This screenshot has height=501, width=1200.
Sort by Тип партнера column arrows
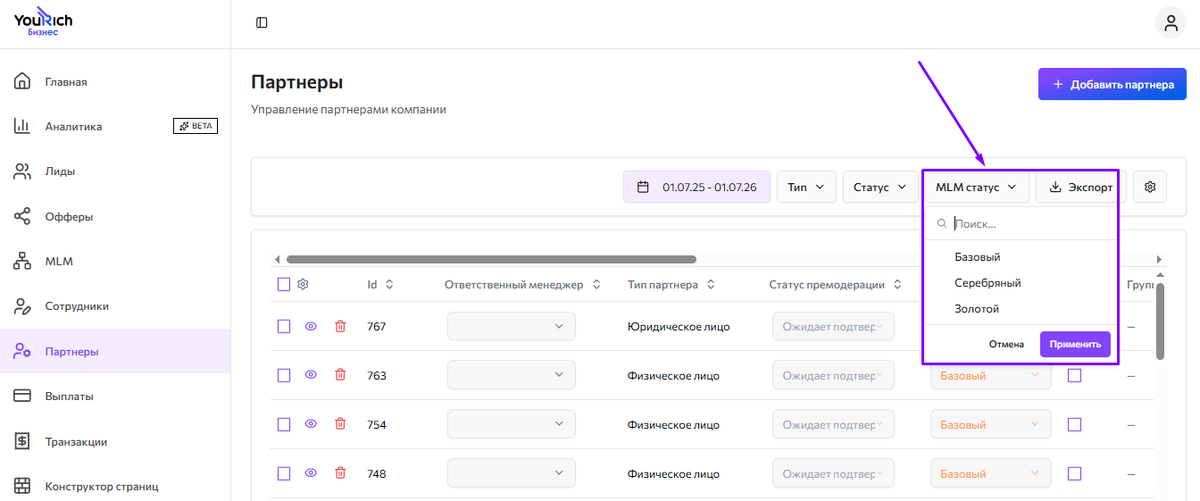point(710,285)
